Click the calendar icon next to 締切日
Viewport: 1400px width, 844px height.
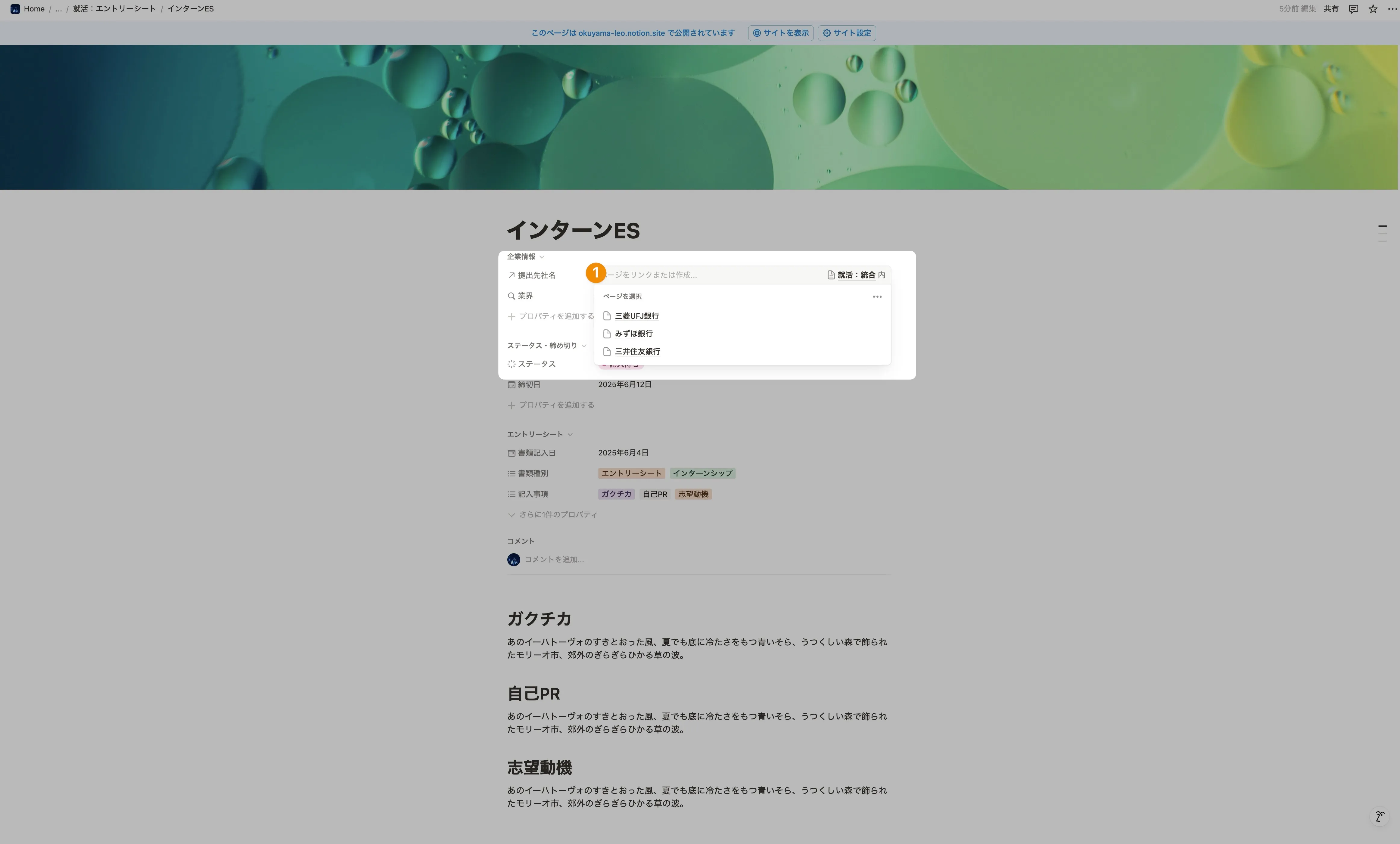tap(512, 384)
